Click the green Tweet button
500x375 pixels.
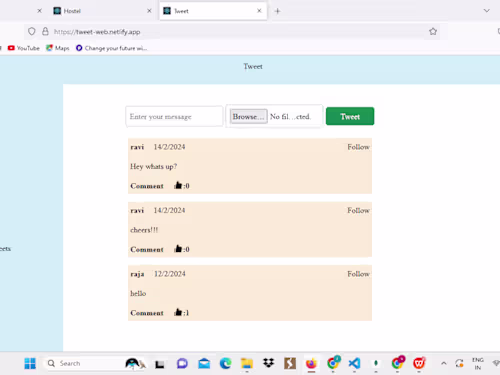click(x=350, y=116)
